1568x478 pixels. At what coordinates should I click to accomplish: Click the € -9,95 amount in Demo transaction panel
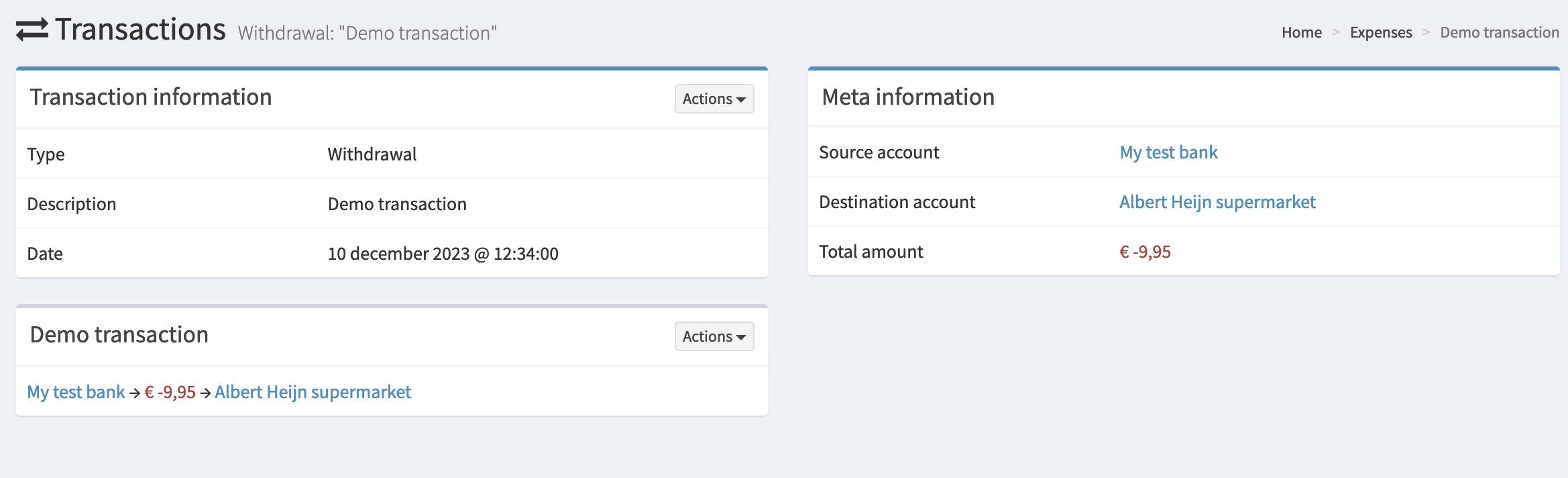click(170, 392)
